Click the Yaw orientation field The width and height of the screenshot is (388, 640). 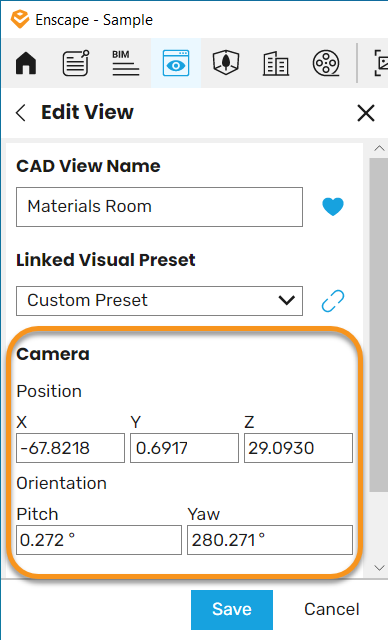click(270, 540)
